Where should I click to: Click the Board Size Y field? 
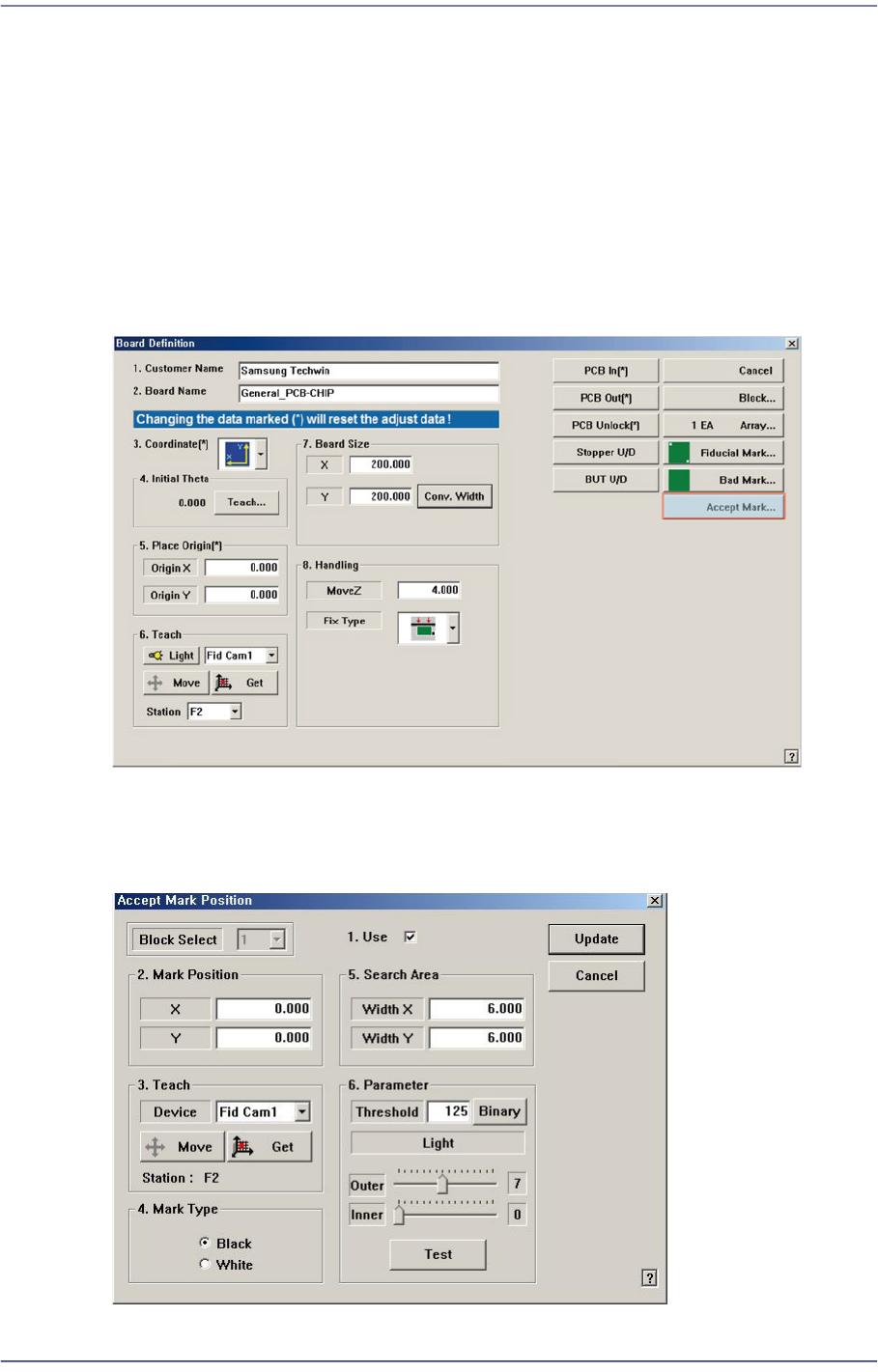point(381,496)
